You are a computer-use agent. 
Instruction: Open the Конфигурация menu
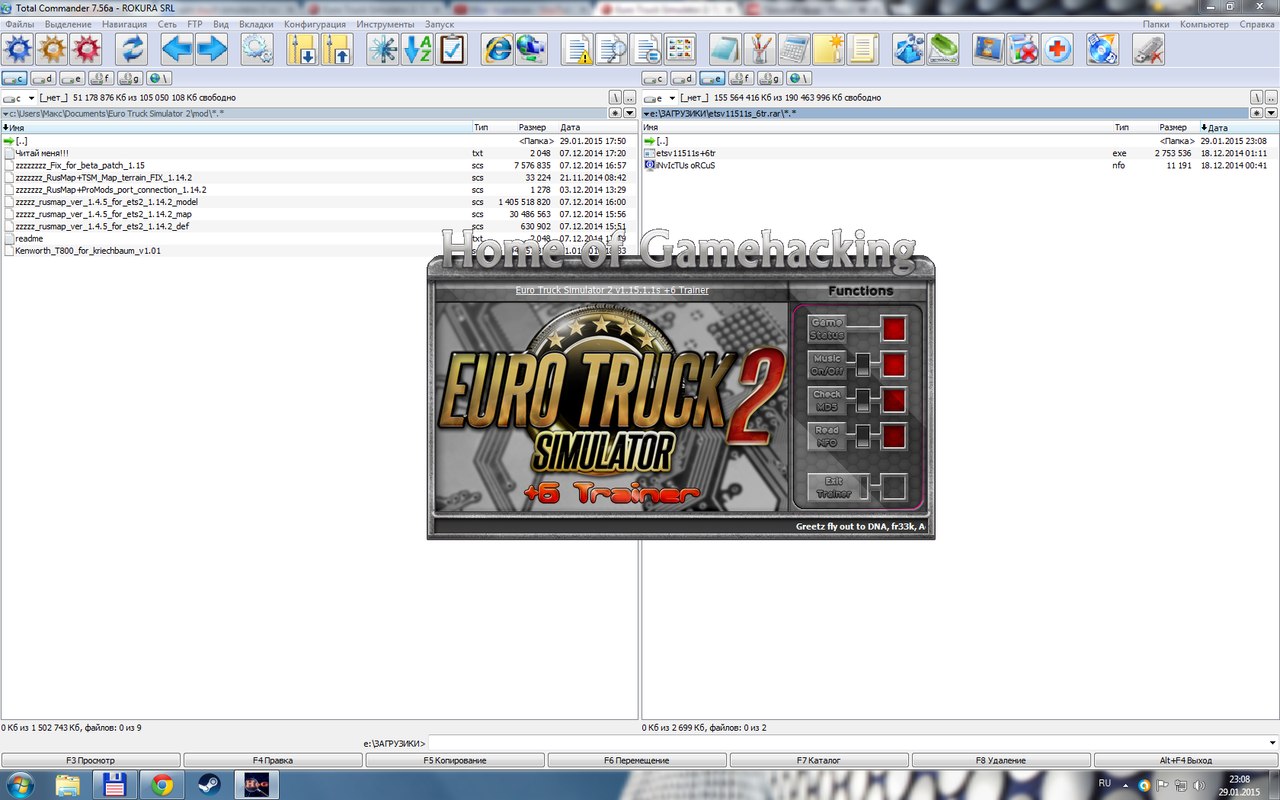tap(315, 24)
